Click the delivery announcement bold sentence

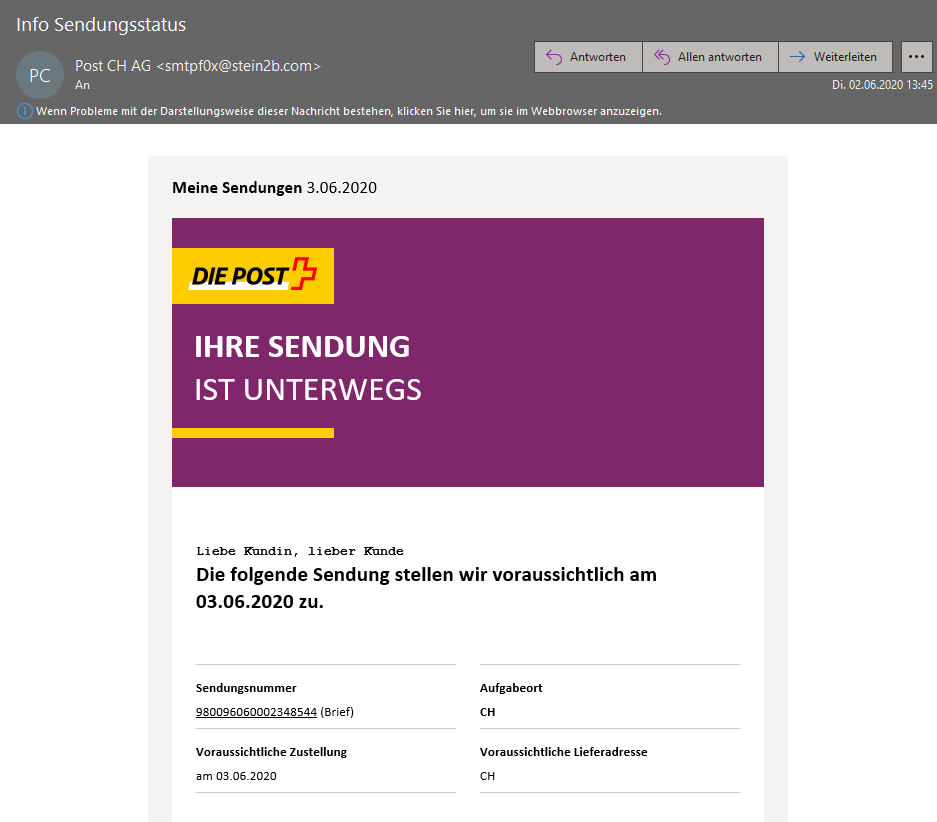coord(426,588)
